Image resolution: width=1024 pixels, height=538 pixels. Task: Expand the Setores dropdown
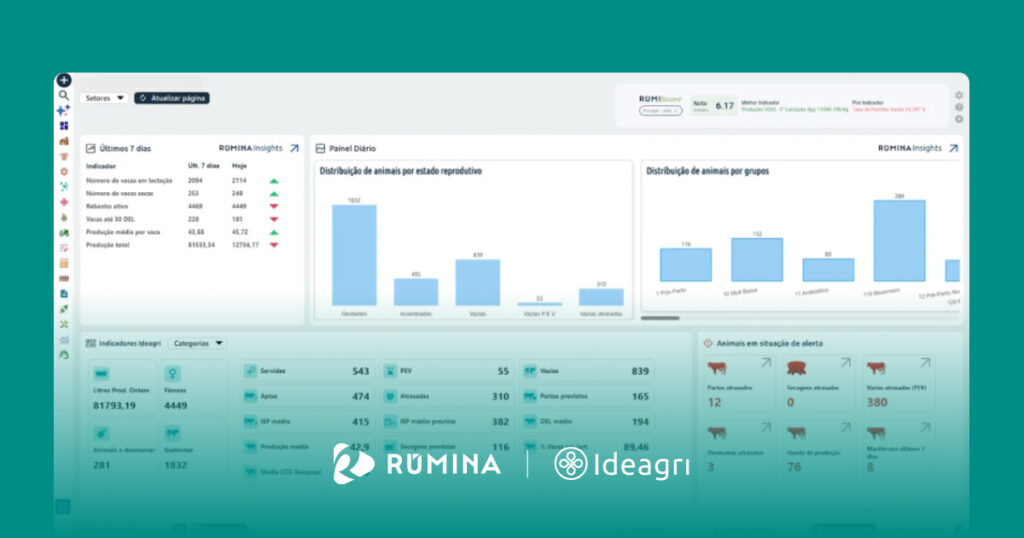point(104,98)
